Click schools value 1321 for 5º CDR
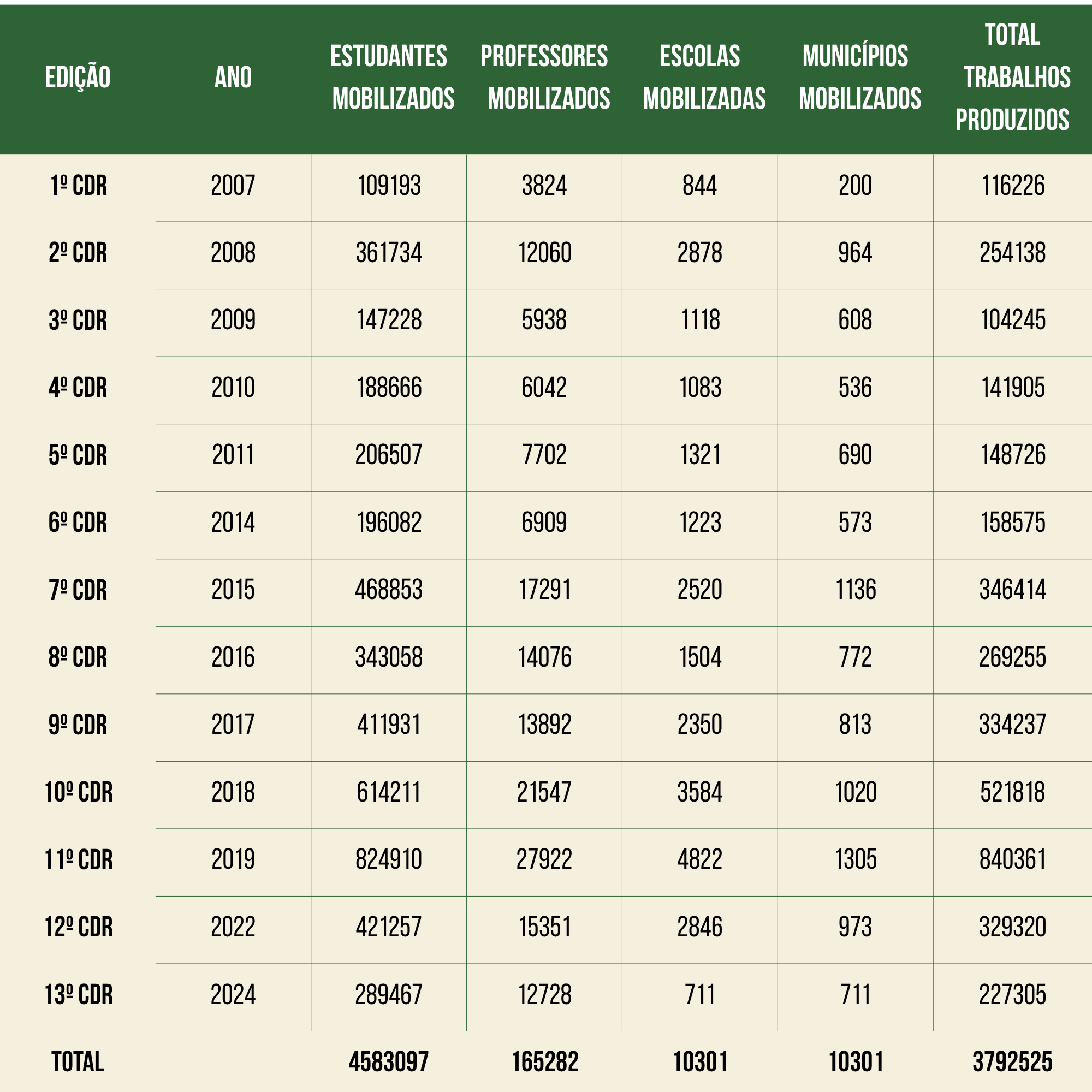 [x=700, y=455]
